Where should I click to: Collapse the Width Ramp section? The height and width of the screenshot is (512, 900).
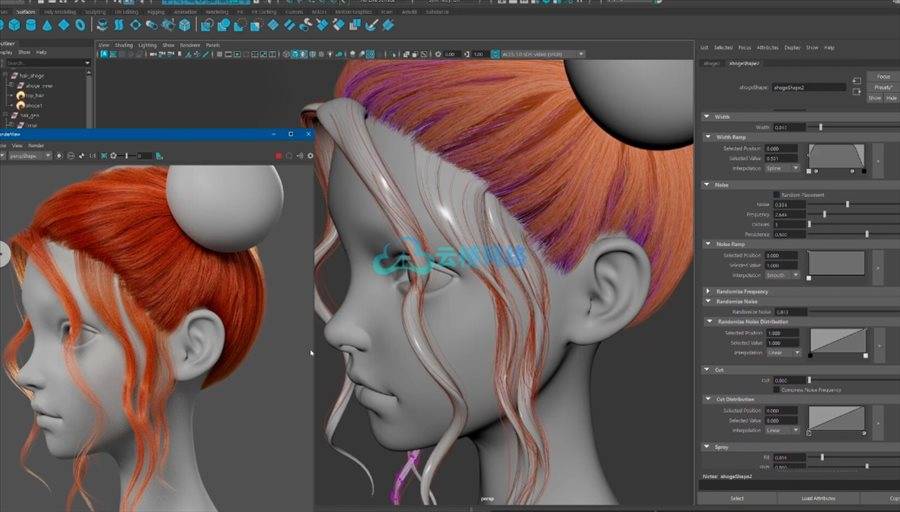click(x=707, y=137)
